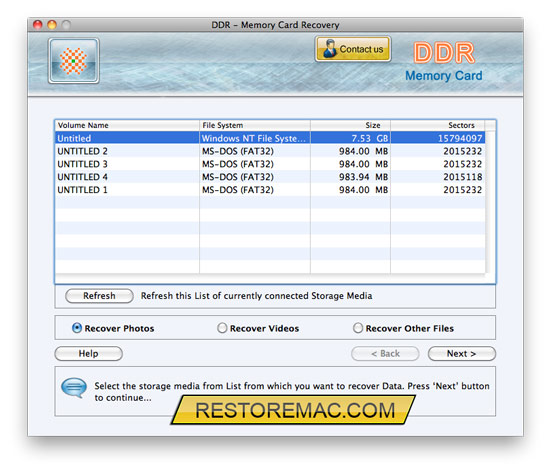Click the Contact us person icon

329,49
